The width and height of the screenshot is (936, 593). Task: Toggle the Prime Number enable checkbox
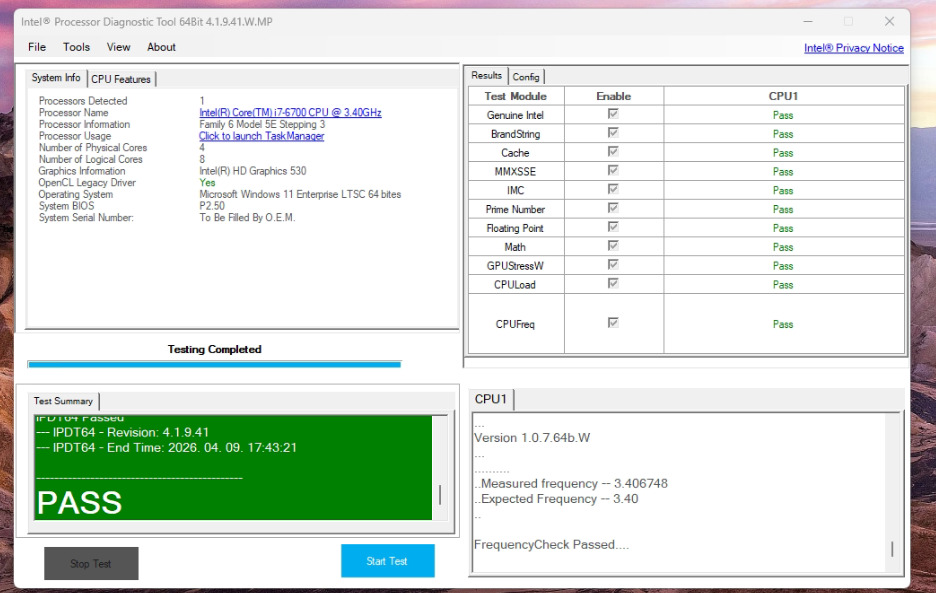coord(613,208)
